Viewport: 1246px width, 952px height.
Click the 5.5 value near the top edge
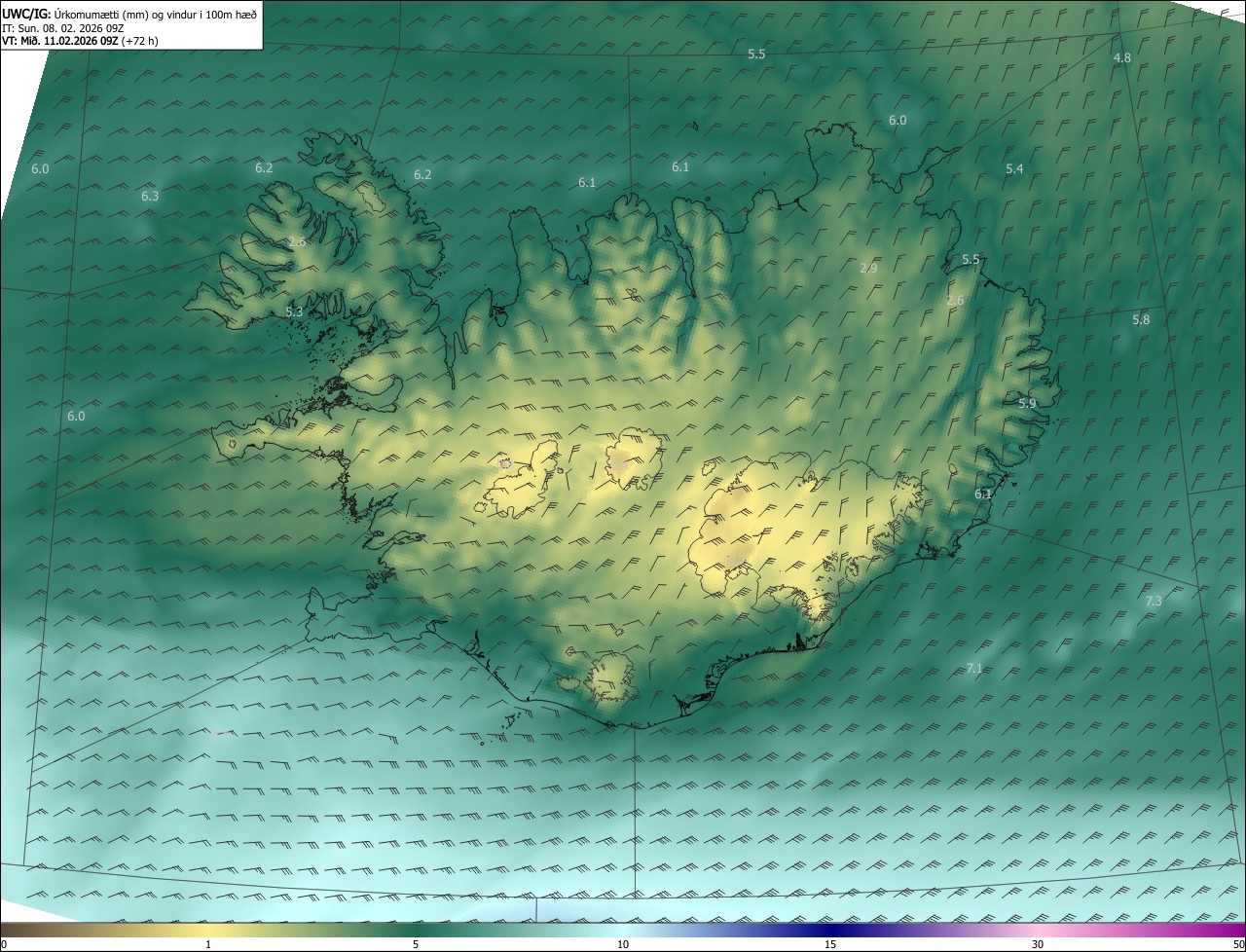pos(756,55)
